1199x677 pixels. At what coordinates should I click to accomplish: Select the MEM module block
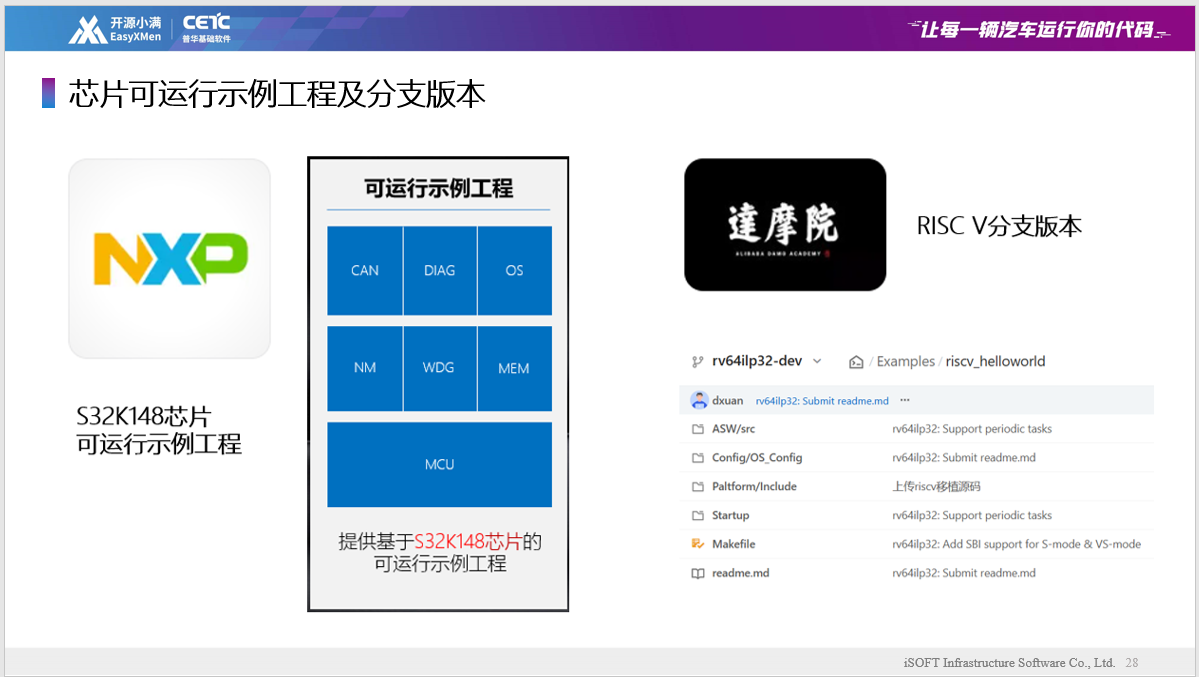click(x=515, y=368)
